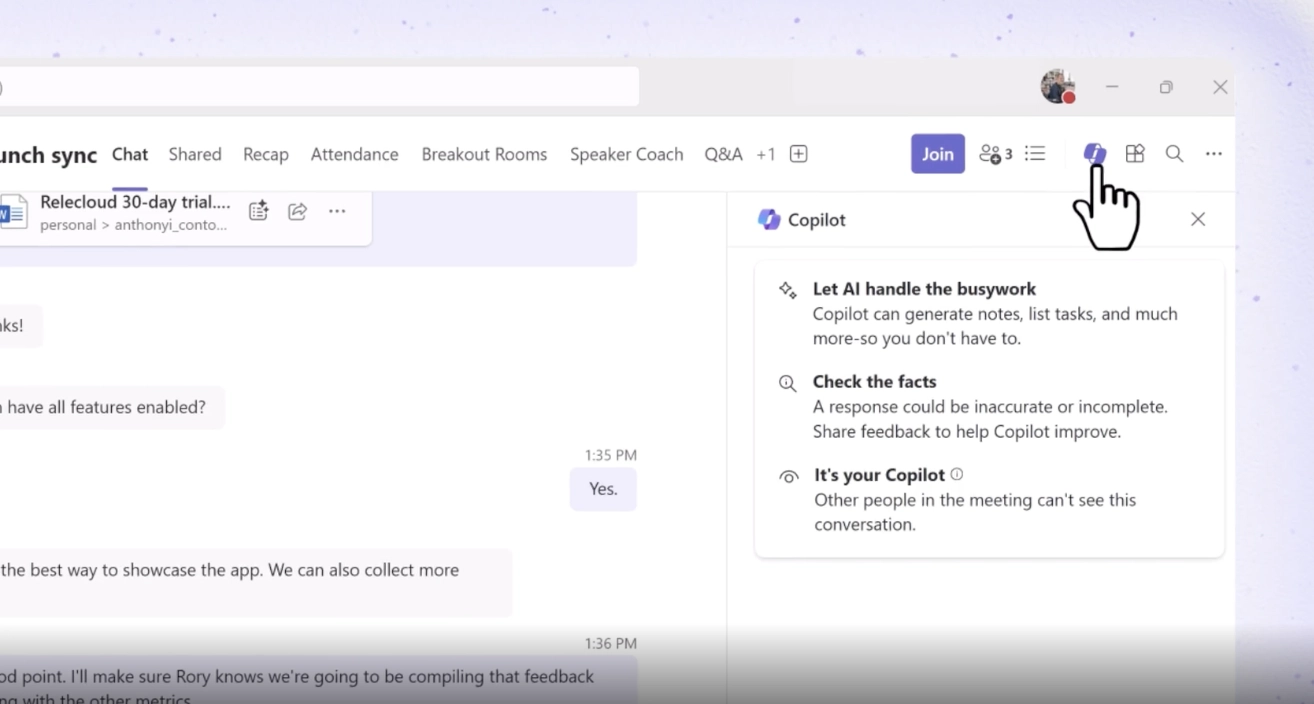Click the 1:35 PM timestamp
Image resolution: width=1314 pixels, height=704 pixels.
click(x=611, y=455)
